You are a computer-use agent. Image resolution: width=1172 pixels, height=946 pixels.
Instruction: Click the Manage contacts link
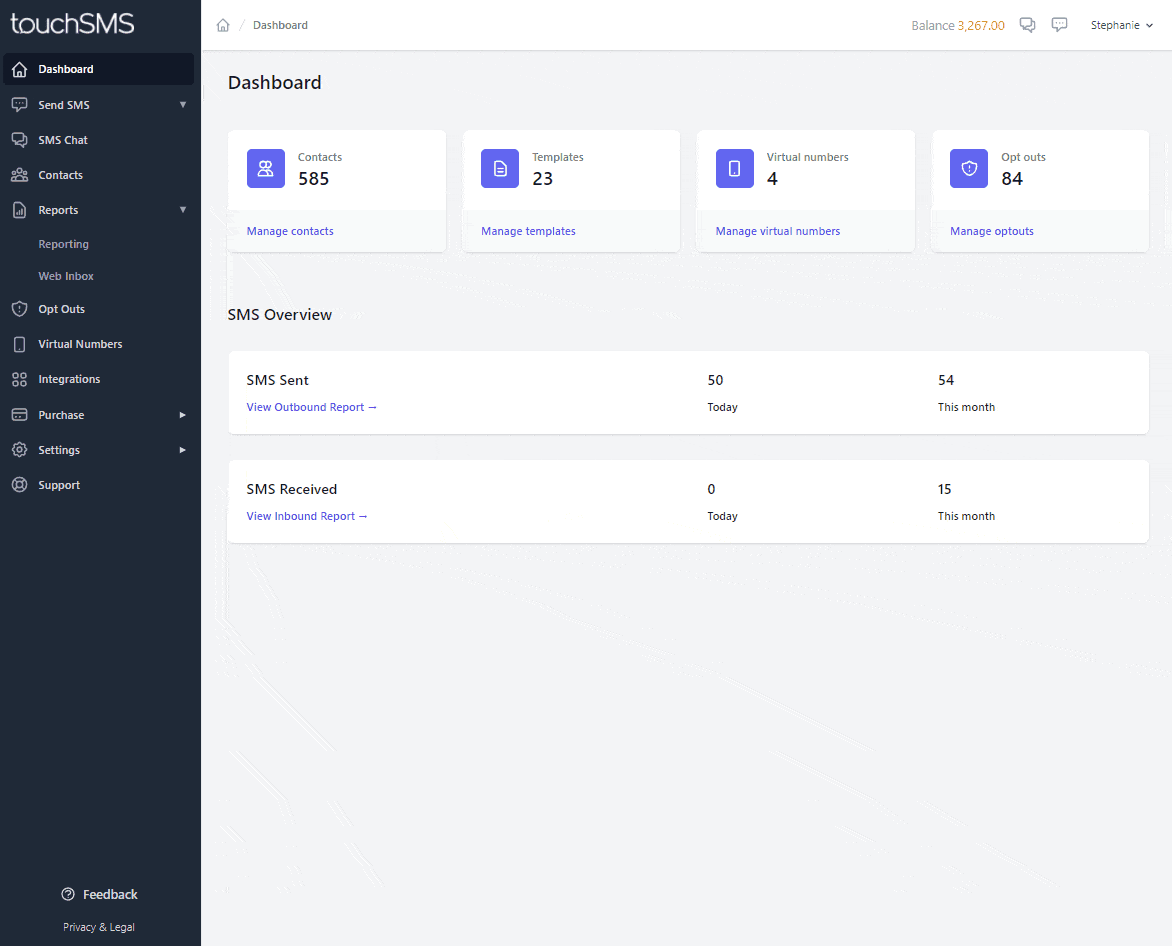click(290, 231)
